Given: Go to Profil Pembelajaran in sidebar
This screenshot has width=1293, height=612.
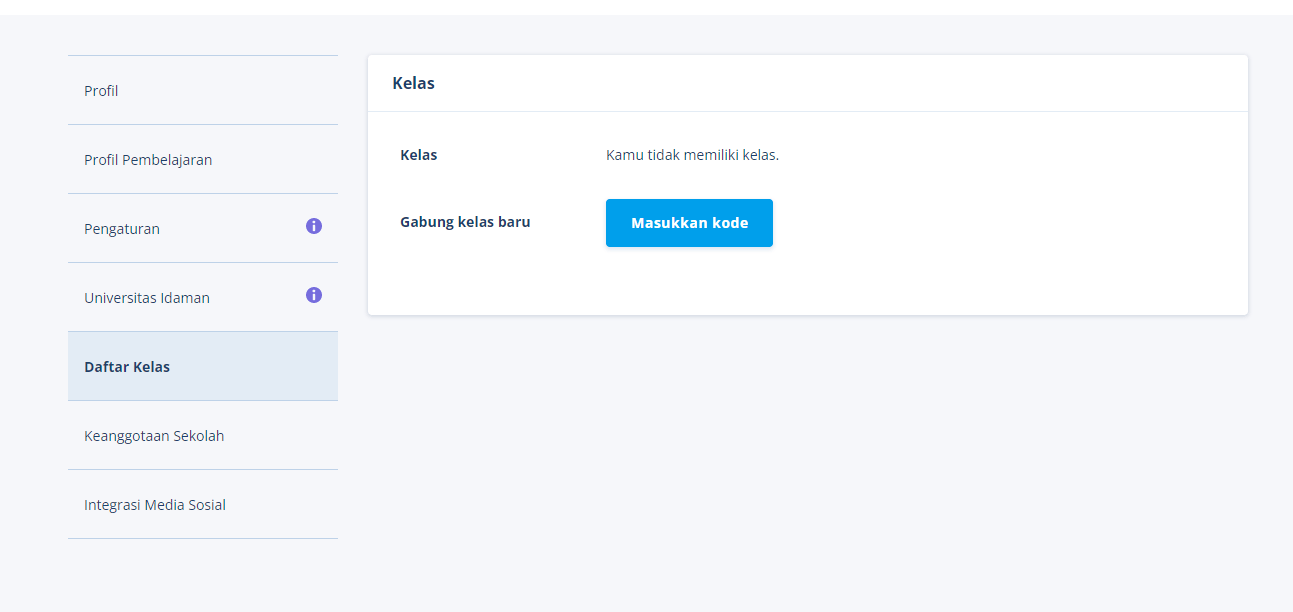Looking at the screenshot, I should pos(203,159).
